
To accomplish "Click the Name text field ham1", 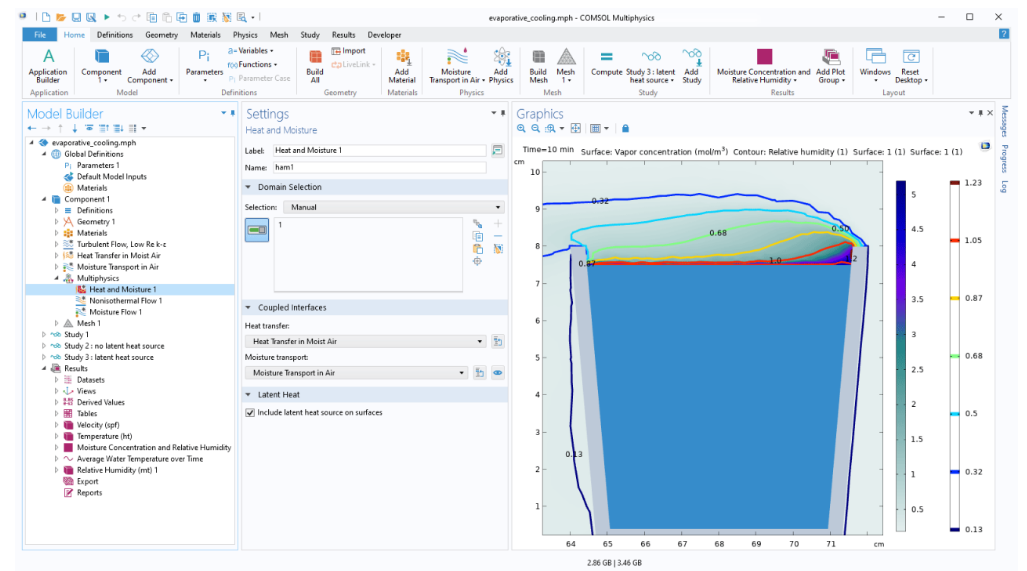I will coord(379,168).
